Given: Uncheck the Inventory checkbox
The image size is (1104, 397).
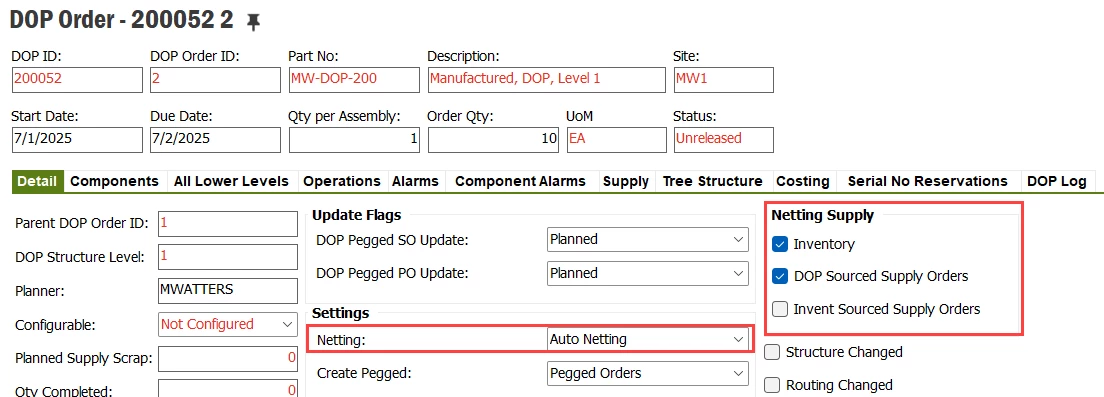Looking at the screenshot, I should (x=779, y=244).
